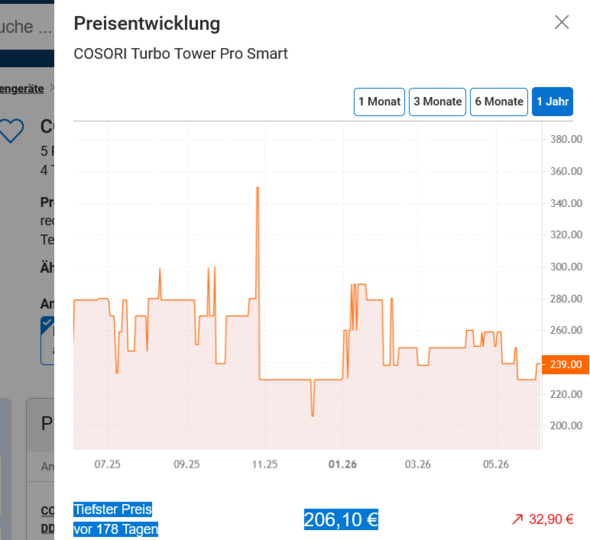The width and height of the screenshot is (590, 540).
Task: Click the 01.26 x-axis label
Action: tap(342, 464)
